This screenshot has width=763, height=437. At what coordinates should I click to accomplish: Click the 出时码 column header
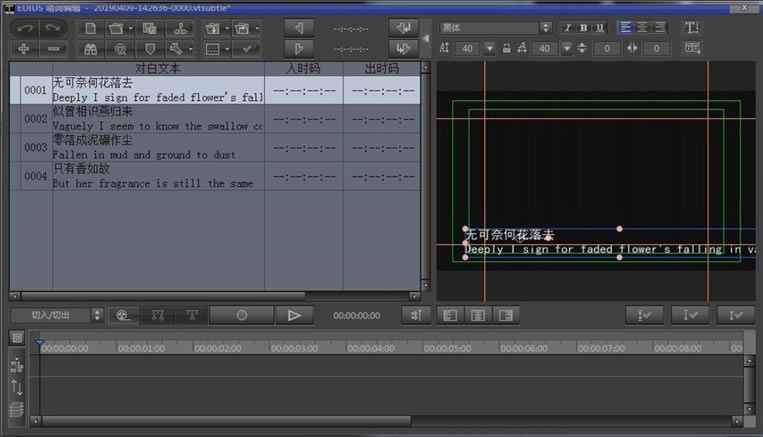[382, 69]
